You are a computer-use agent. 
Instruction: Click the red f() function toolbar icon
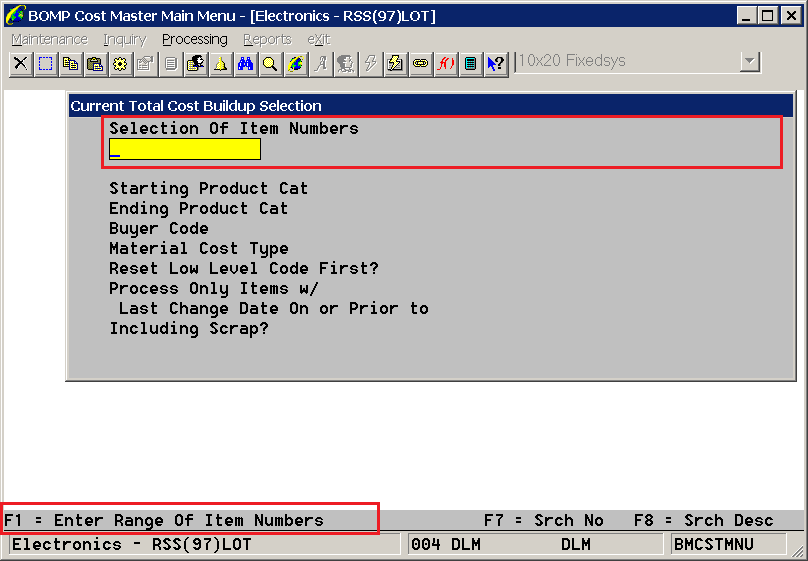pyautogui.click(x=445, y=64)
